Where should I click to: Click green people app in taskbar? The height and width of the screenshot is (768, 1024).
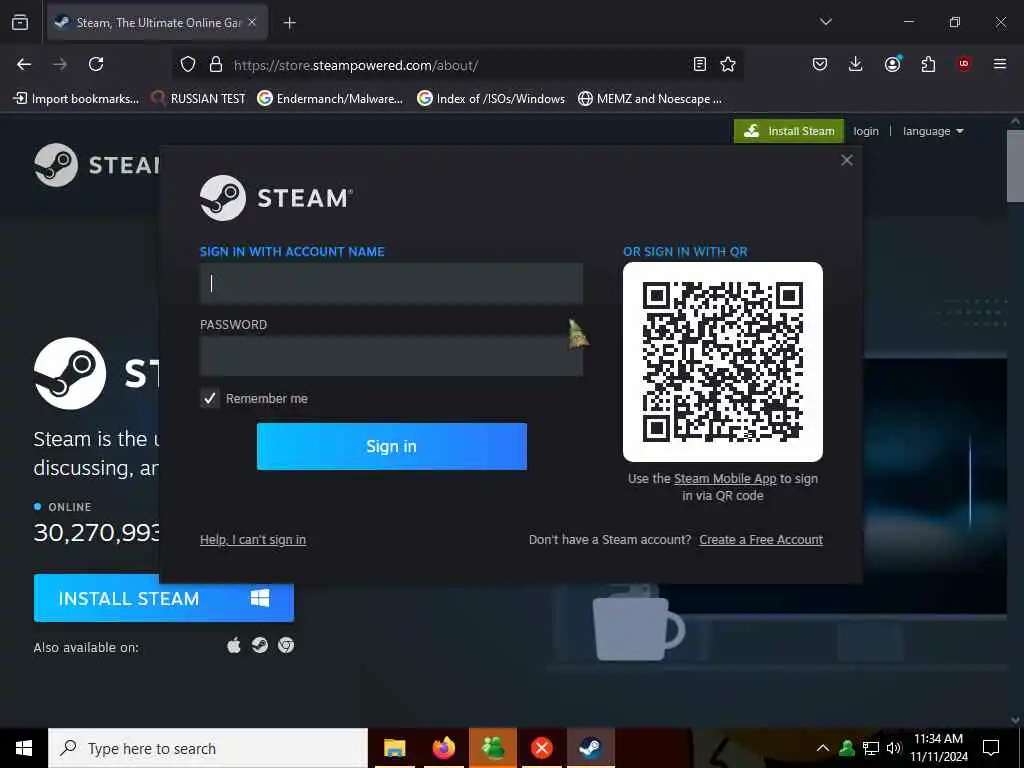[492, 748]
